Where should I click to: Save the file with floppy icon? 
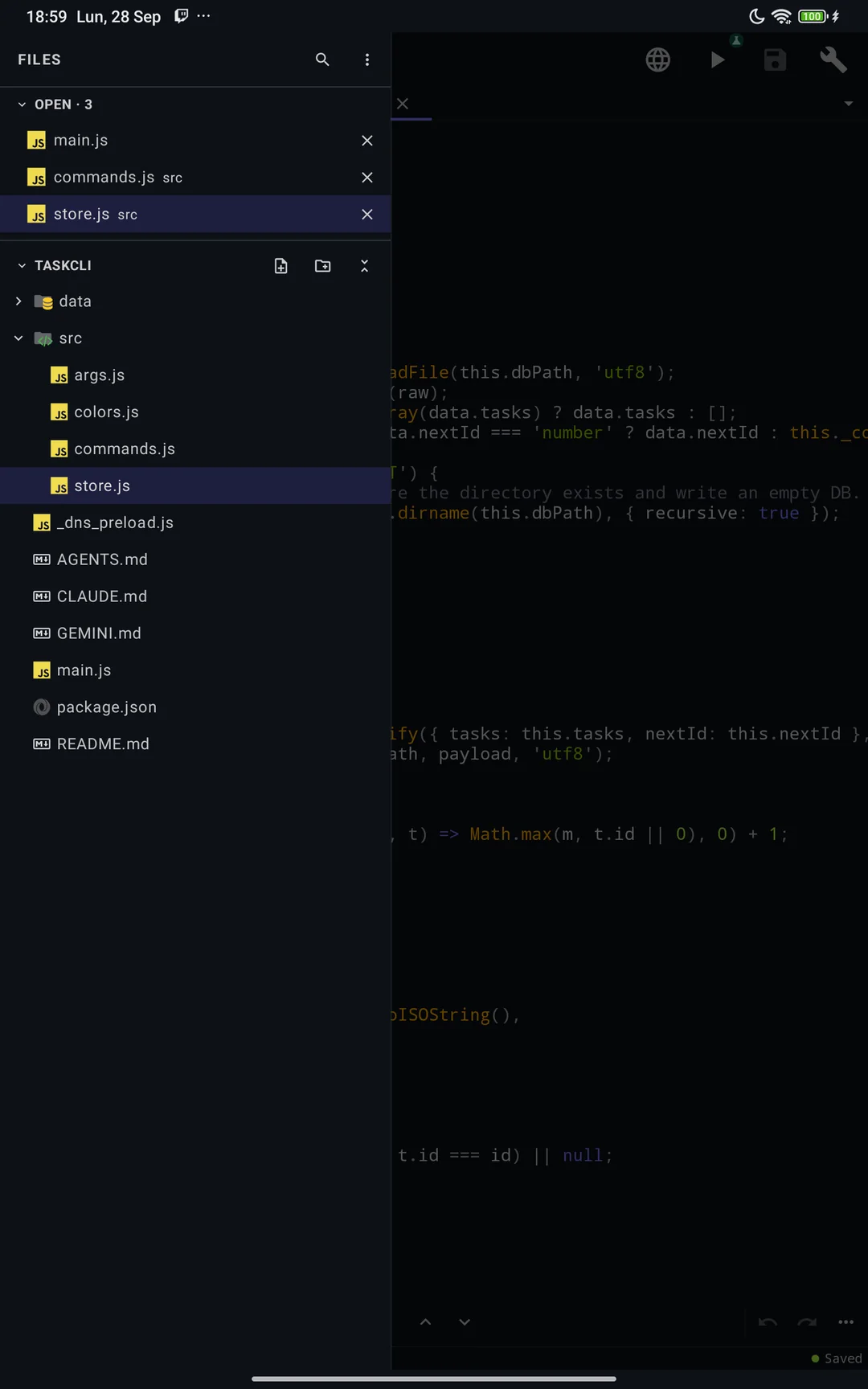[775, 59]
